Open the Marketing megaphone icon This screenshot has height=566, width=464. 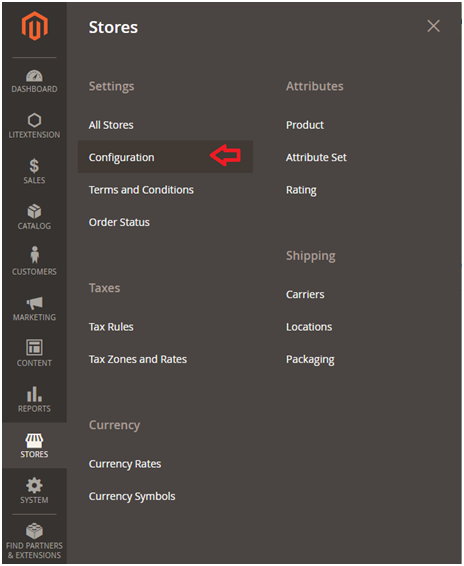[34, 303]
